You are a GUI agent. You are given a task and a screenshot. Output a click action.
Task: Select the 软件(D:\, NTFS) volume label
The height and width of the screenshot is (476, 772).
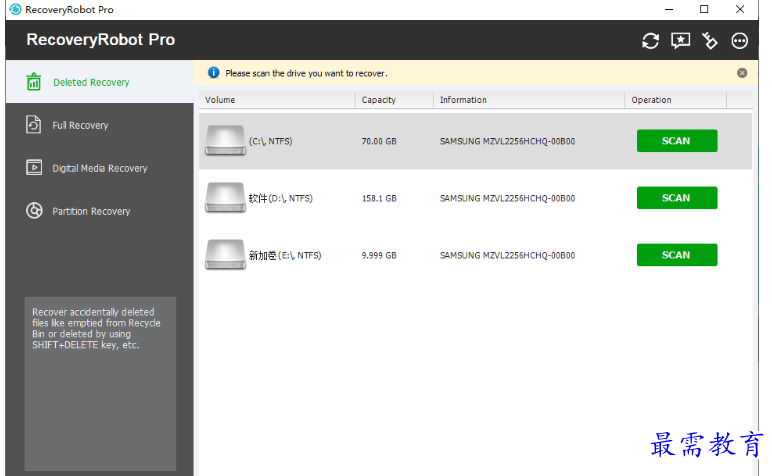coord(281,198)
